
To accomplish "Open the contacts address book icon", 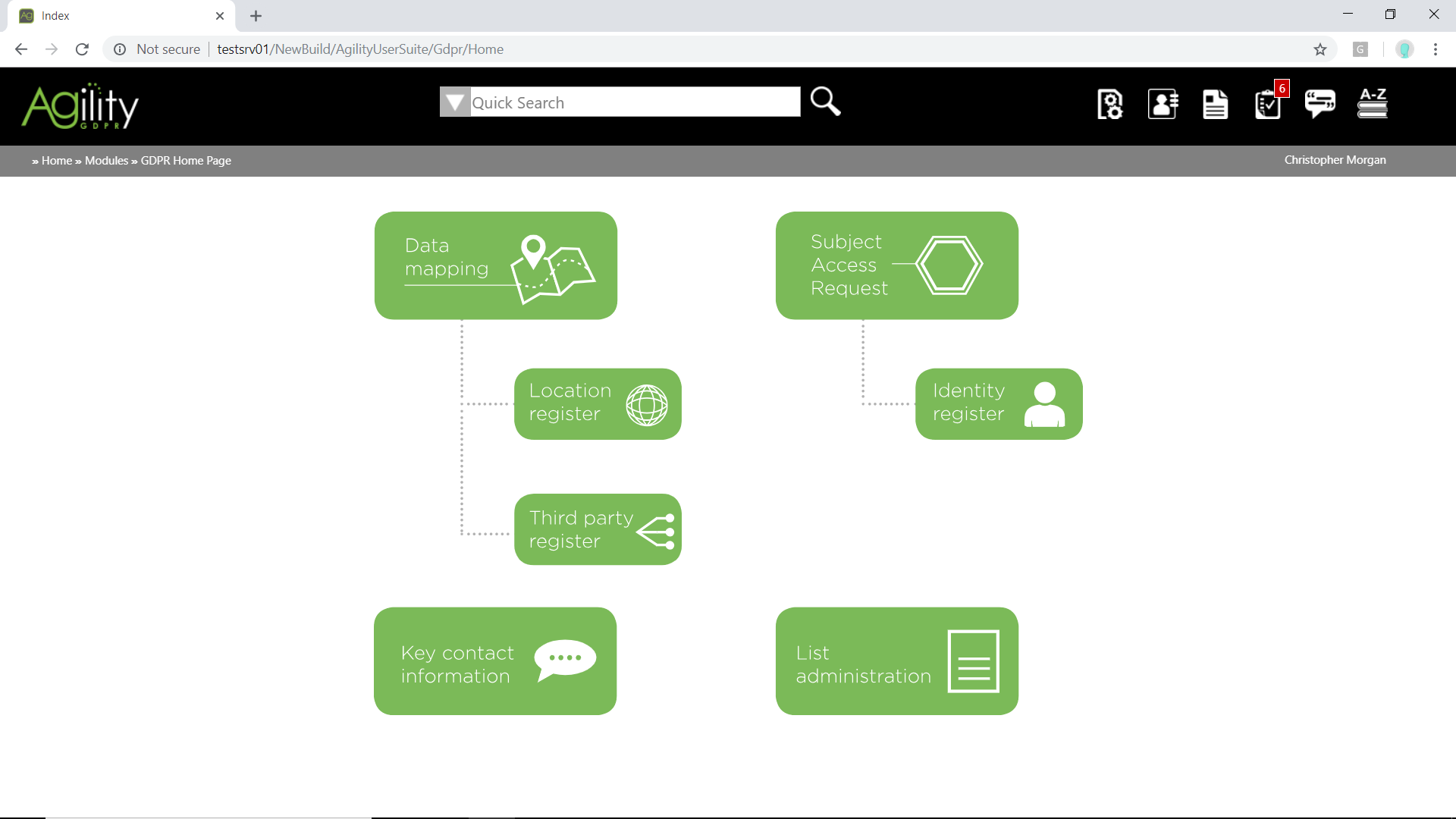I will [1163, 104].
